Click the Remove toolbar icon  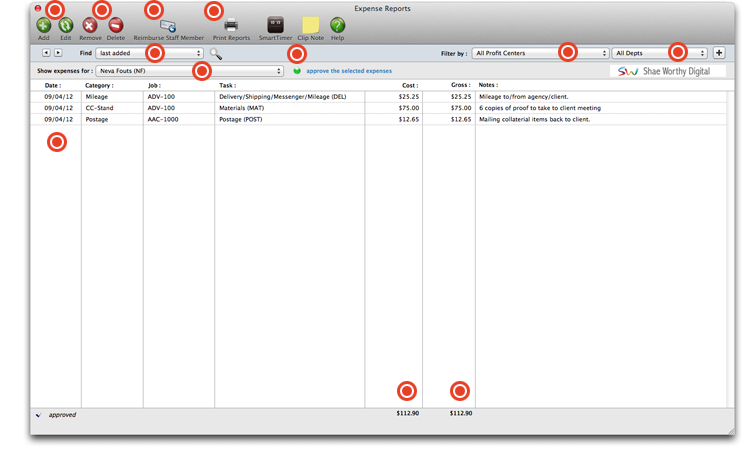90,25
